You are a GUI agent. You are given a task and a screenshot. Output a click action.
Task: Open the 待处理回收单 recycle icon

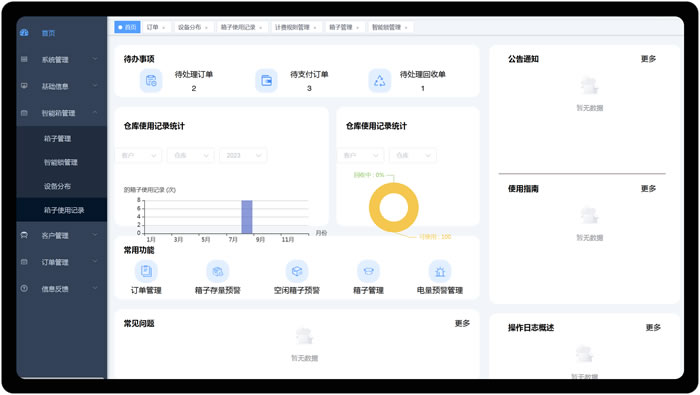pyautogui.click(x=379, y=81)
